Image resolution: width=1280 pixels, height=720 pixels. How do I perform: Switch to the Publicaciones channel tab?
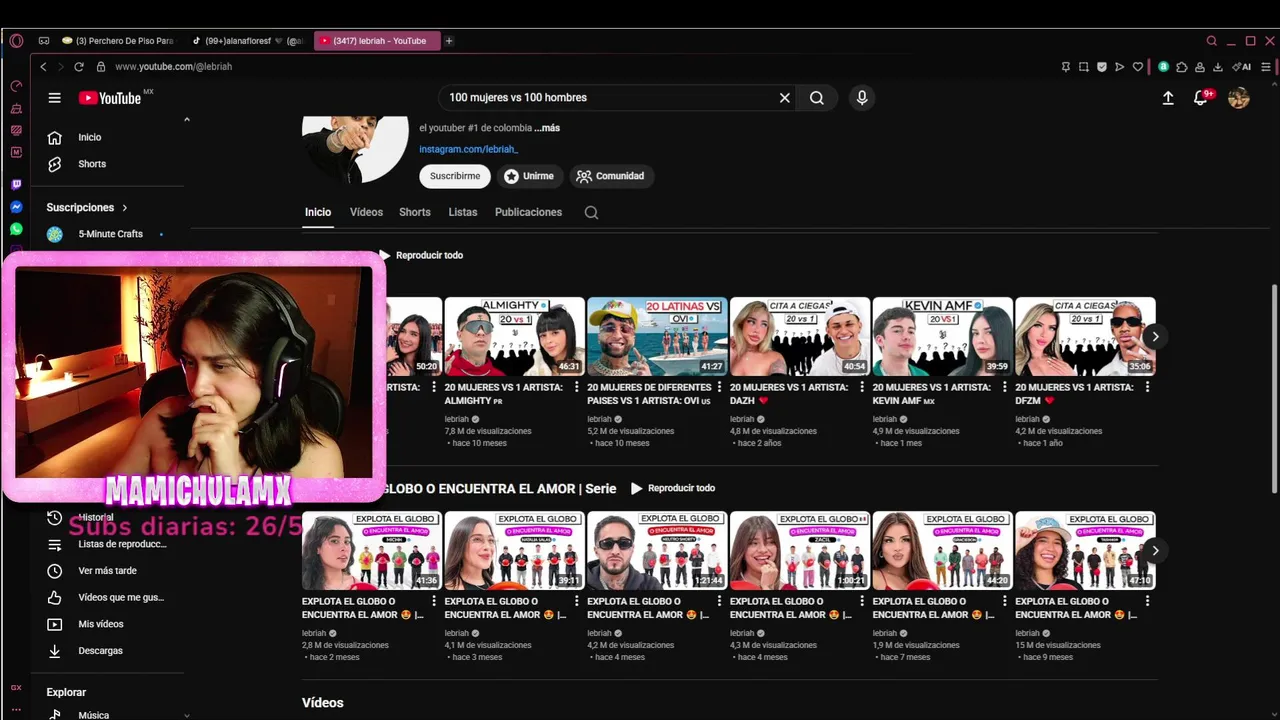click(528, 212)
